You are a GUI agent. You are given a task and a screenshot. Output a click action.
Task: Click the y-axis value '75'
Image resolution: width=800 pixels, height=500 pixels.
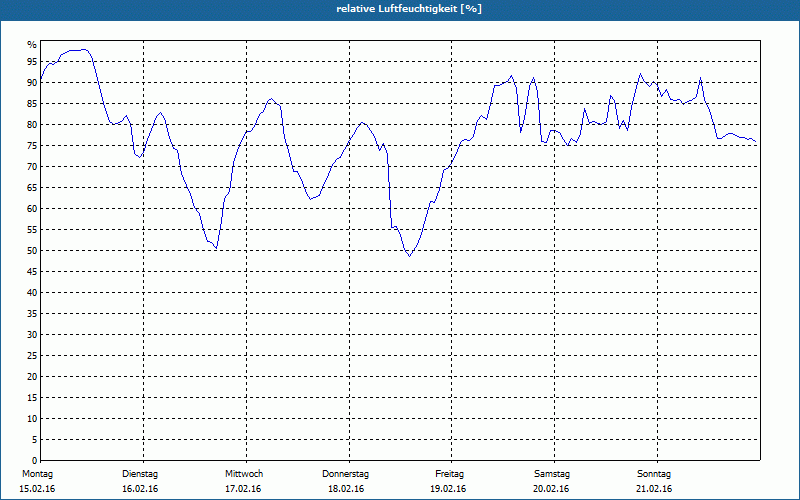(32, 145)
